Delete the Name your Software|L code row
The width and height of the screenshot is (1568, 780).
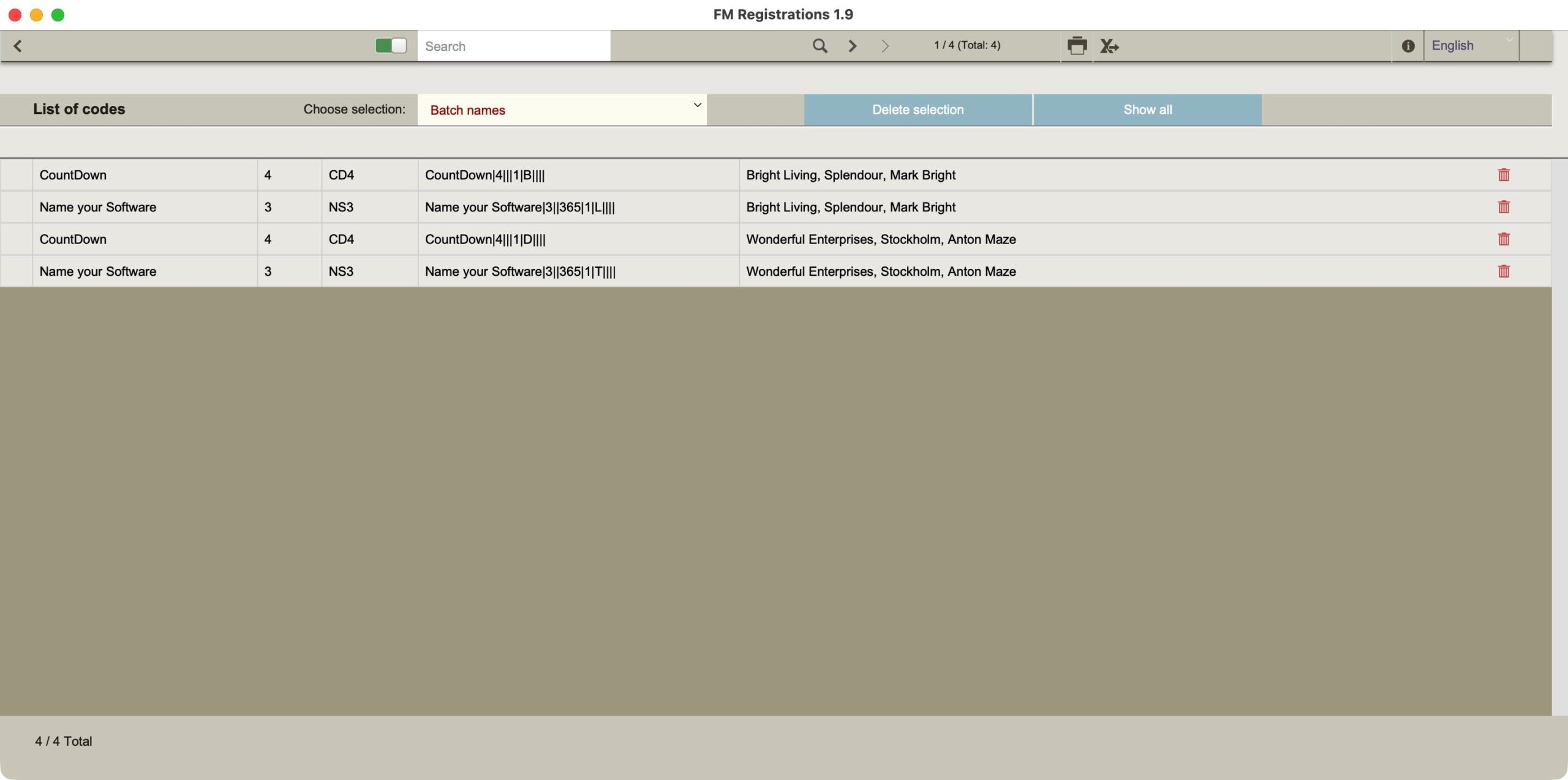[1503, 207]
